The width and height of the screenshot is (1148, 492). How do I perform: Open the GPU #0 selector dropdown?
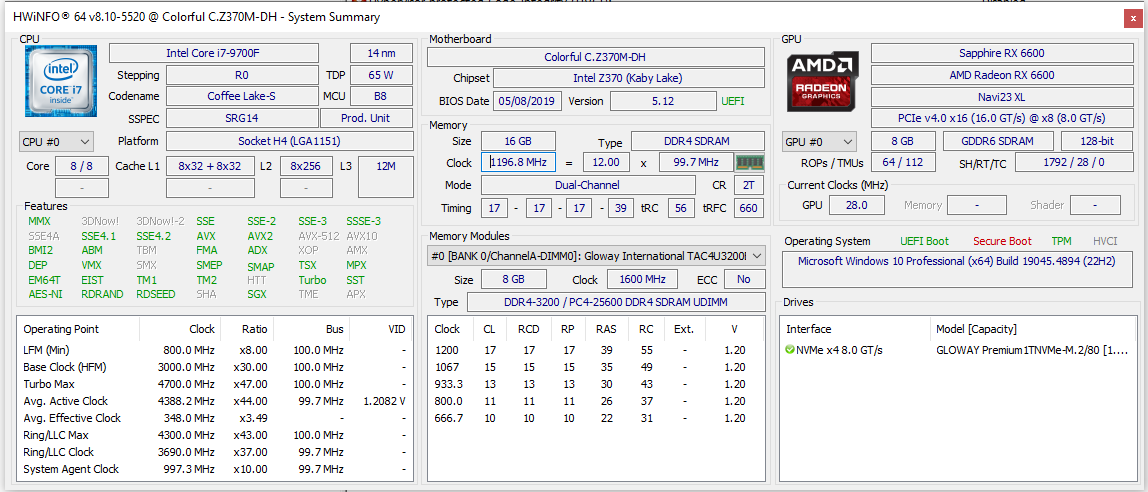819,142
